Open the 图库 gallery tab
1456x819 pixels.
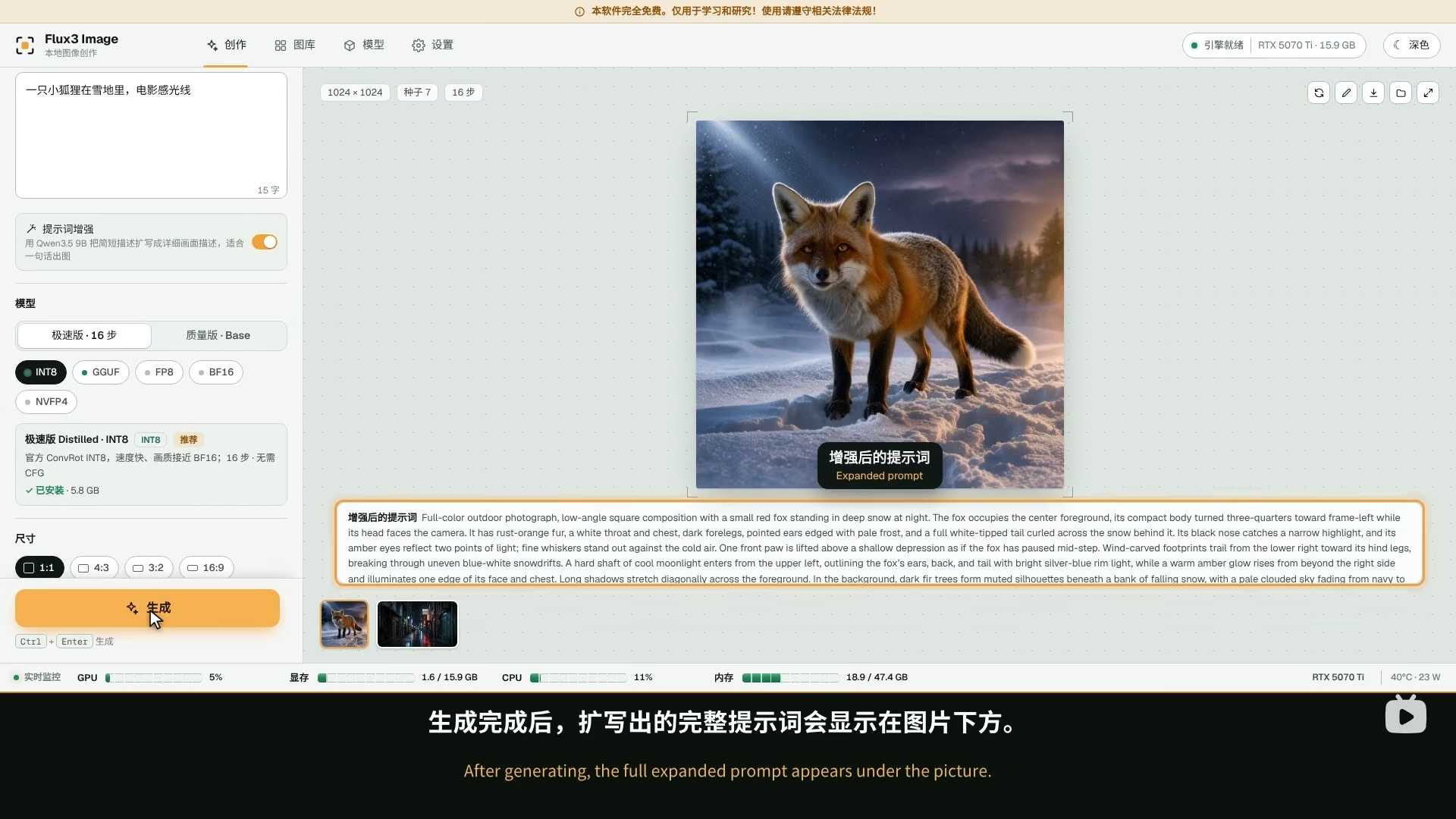pos(295,45)
